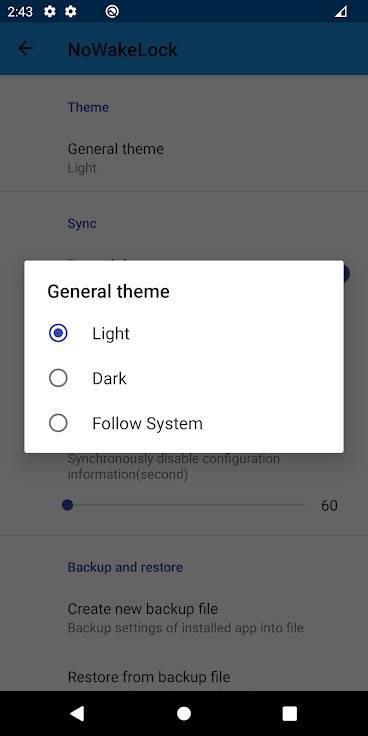This screenshot has height=736, width=368.
Task: Tap the NoWakeLock title in the app bar
Action: 123,49
